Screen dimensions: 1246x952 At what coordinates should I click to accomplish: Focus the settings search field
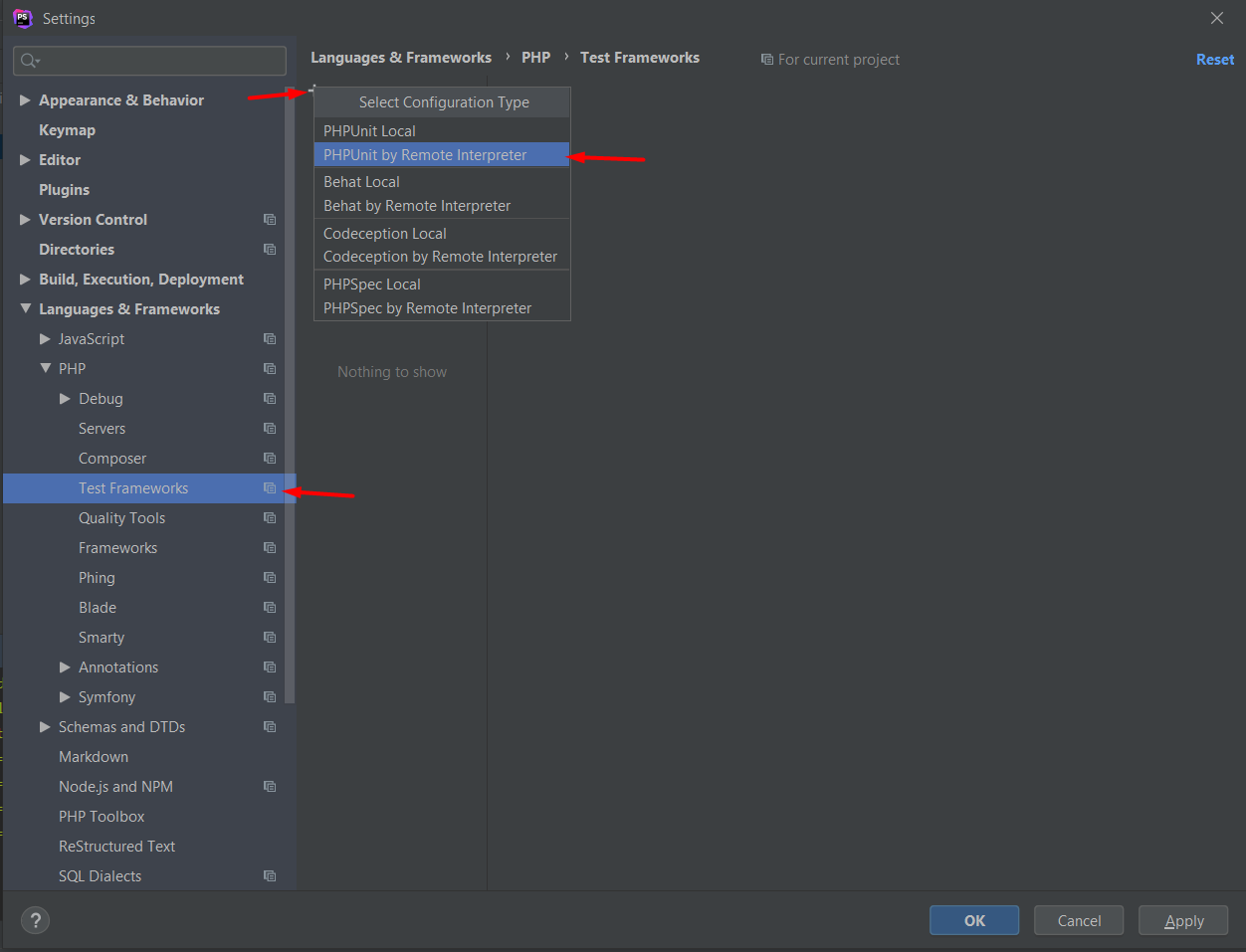pos(150,61)
